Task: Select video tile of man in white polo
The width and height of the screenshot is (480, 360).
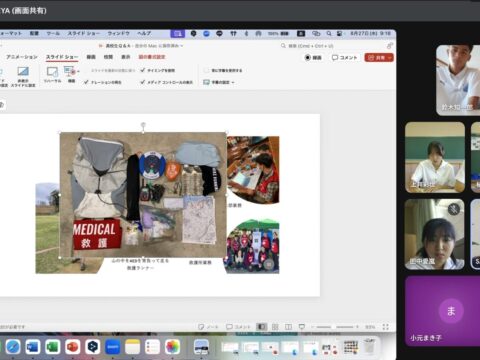Action: click(x=458, y=80)
